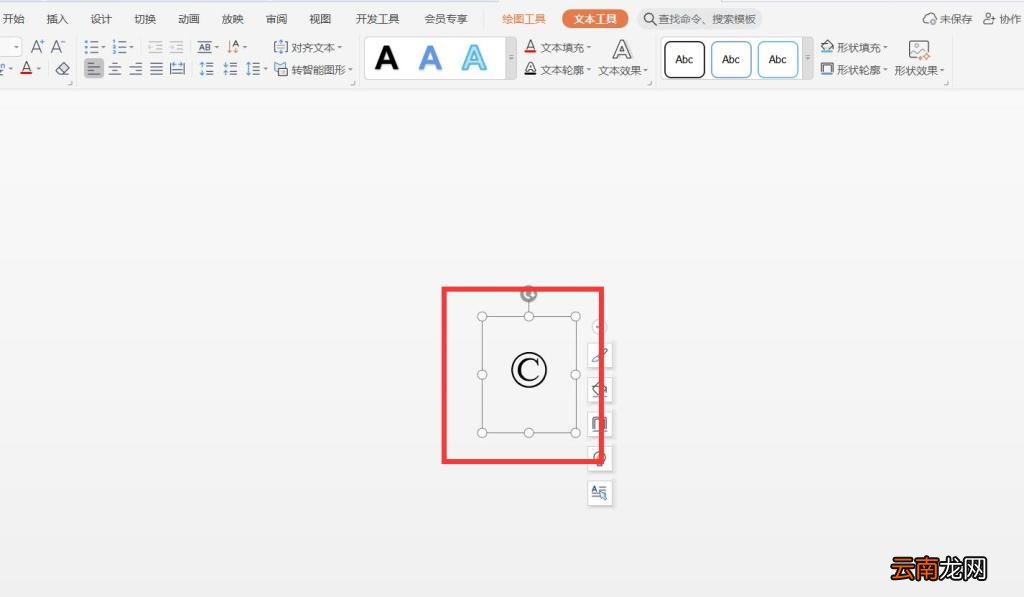Expand the text style gallery
Screen dimensions: 1024x597
511,58
